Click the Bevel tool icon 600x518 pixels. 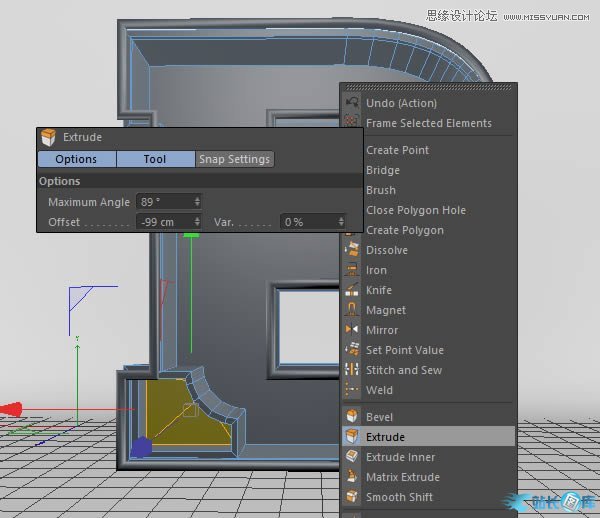click(352, 417)
